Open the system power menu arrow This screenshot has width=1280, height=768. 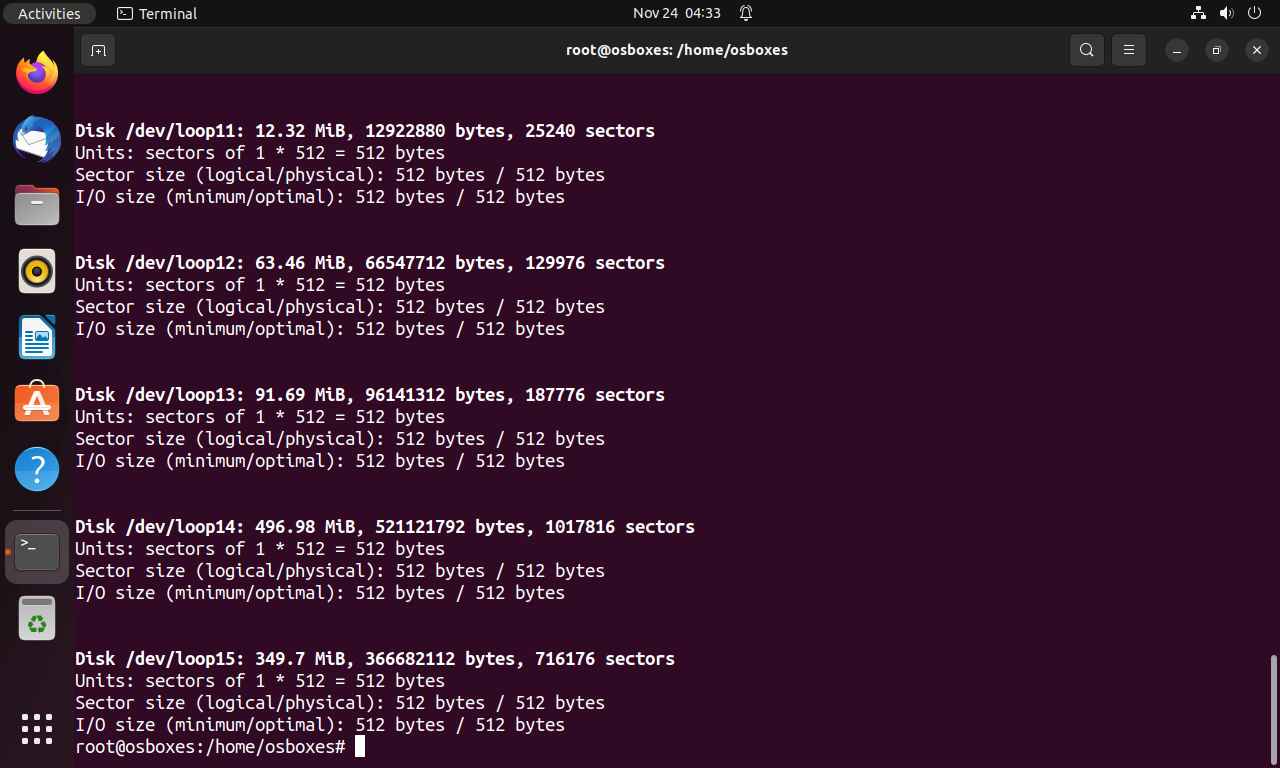click(x=1255, y=13)
